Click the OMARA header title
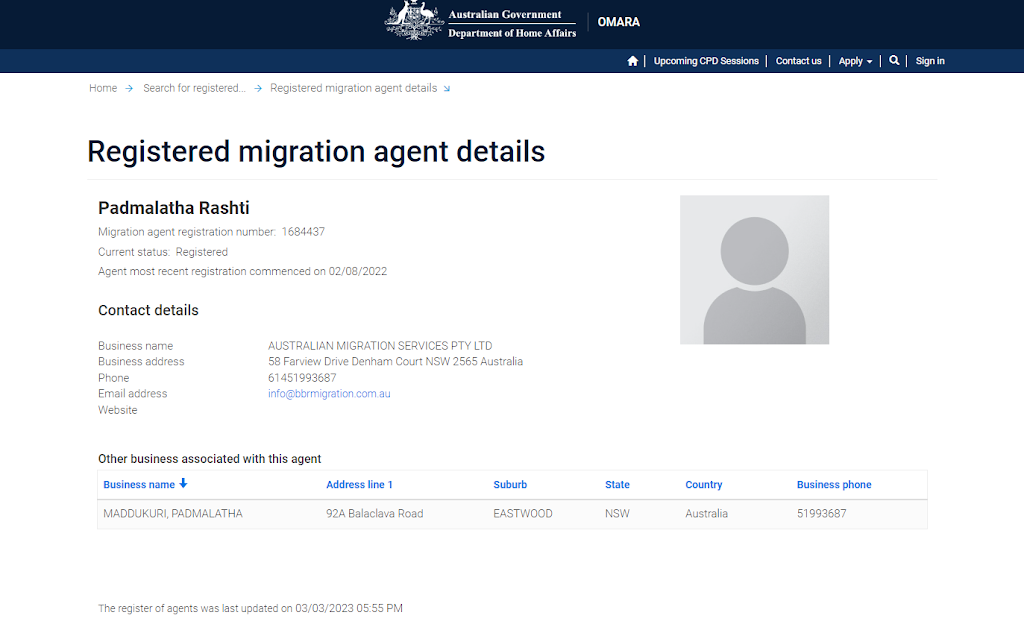 [x=618, y=22]
